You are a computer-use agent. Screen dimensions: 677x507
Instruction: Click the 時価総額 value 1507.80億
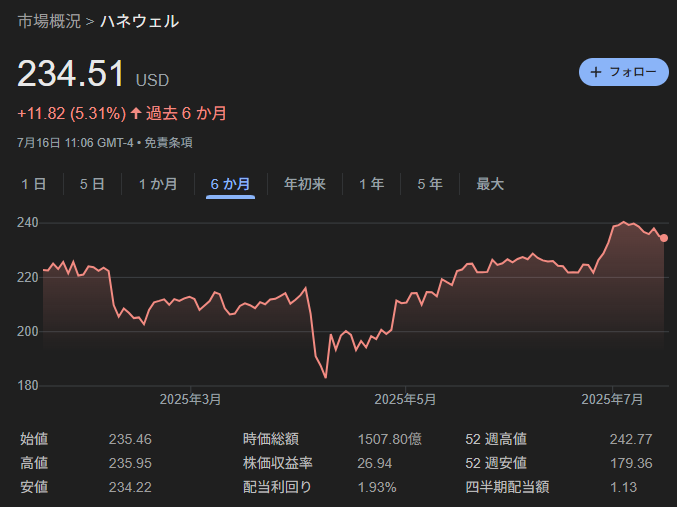click(x=389, y=439)
